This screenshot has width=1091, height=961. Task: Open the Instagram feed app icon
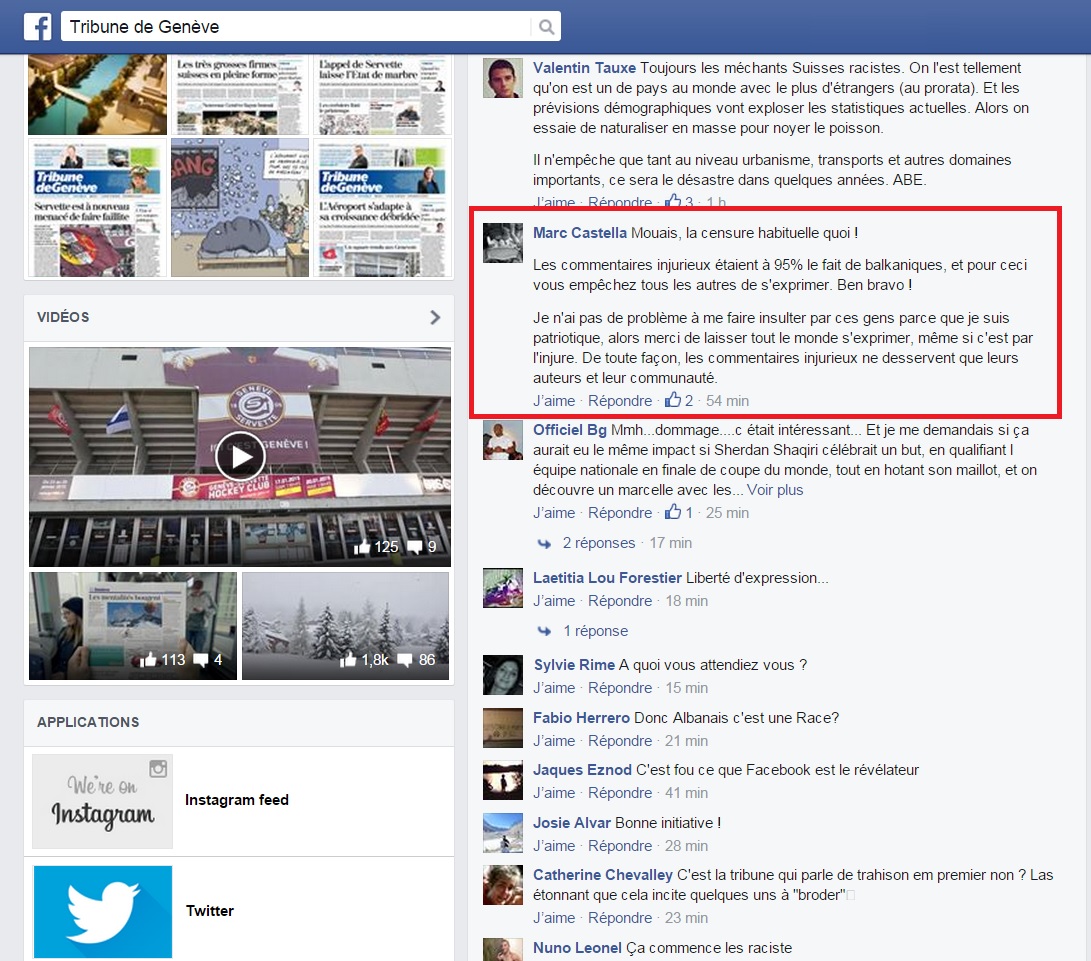[x=102, y=800]
